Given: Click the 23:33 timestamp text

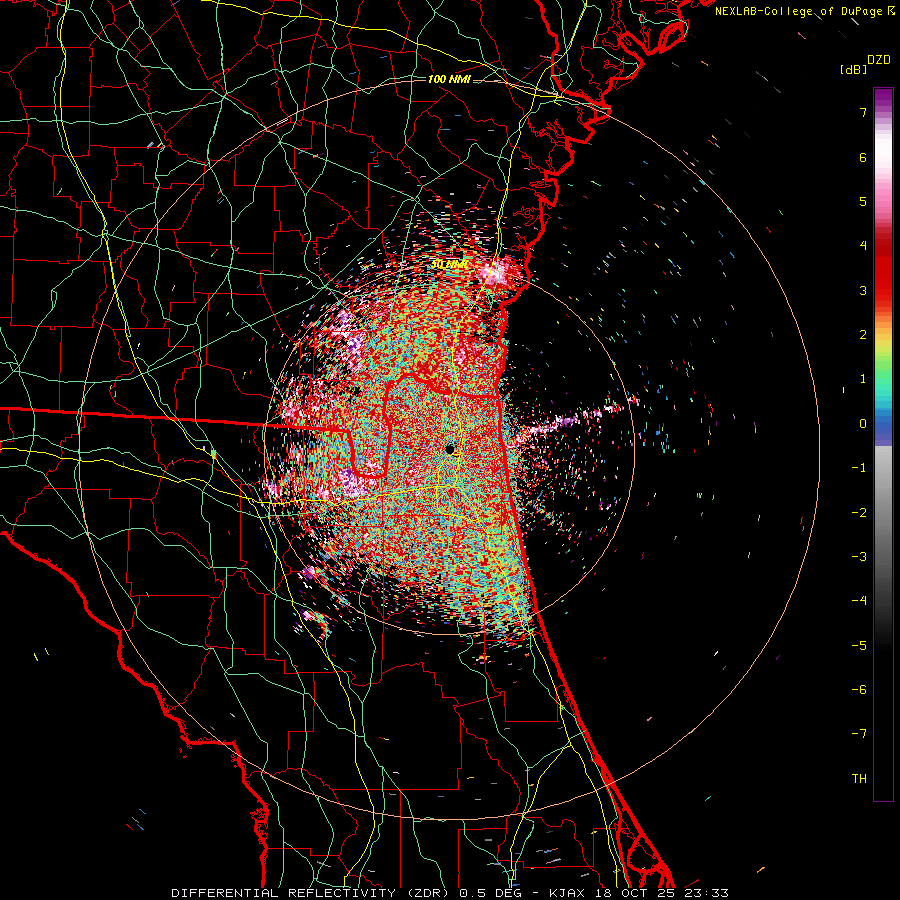Looking at the screenshot, I should click(707, 893).
